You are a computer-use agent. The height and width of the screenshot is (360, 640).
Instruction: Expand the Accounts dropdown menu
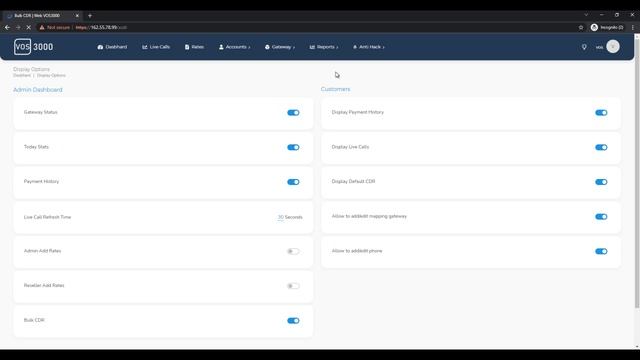coord(235,47)
